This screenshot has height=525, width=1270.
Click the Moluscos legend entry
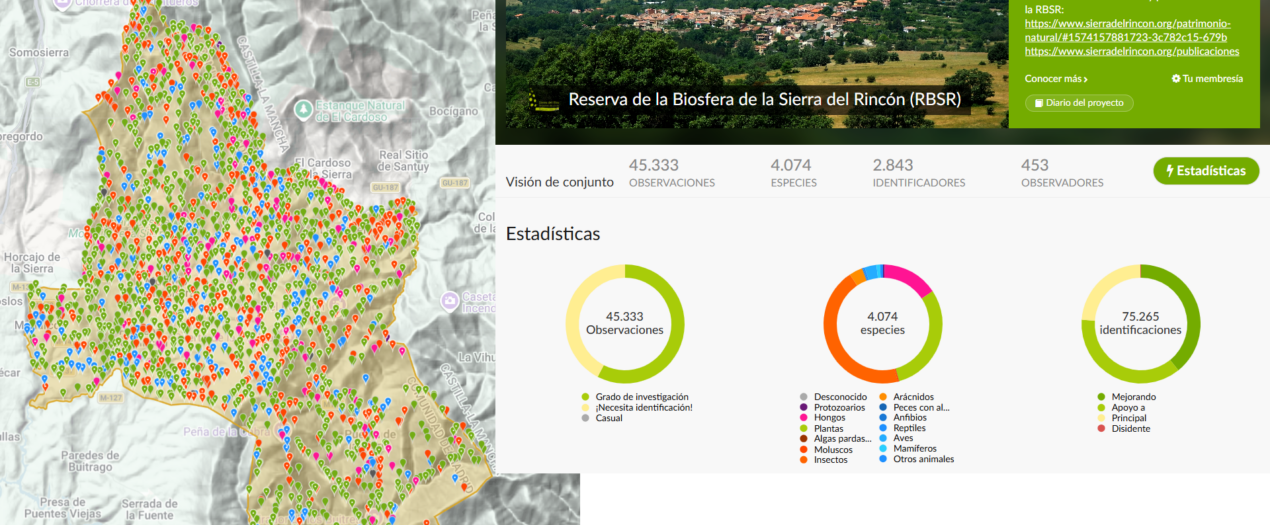coord(825,449)
